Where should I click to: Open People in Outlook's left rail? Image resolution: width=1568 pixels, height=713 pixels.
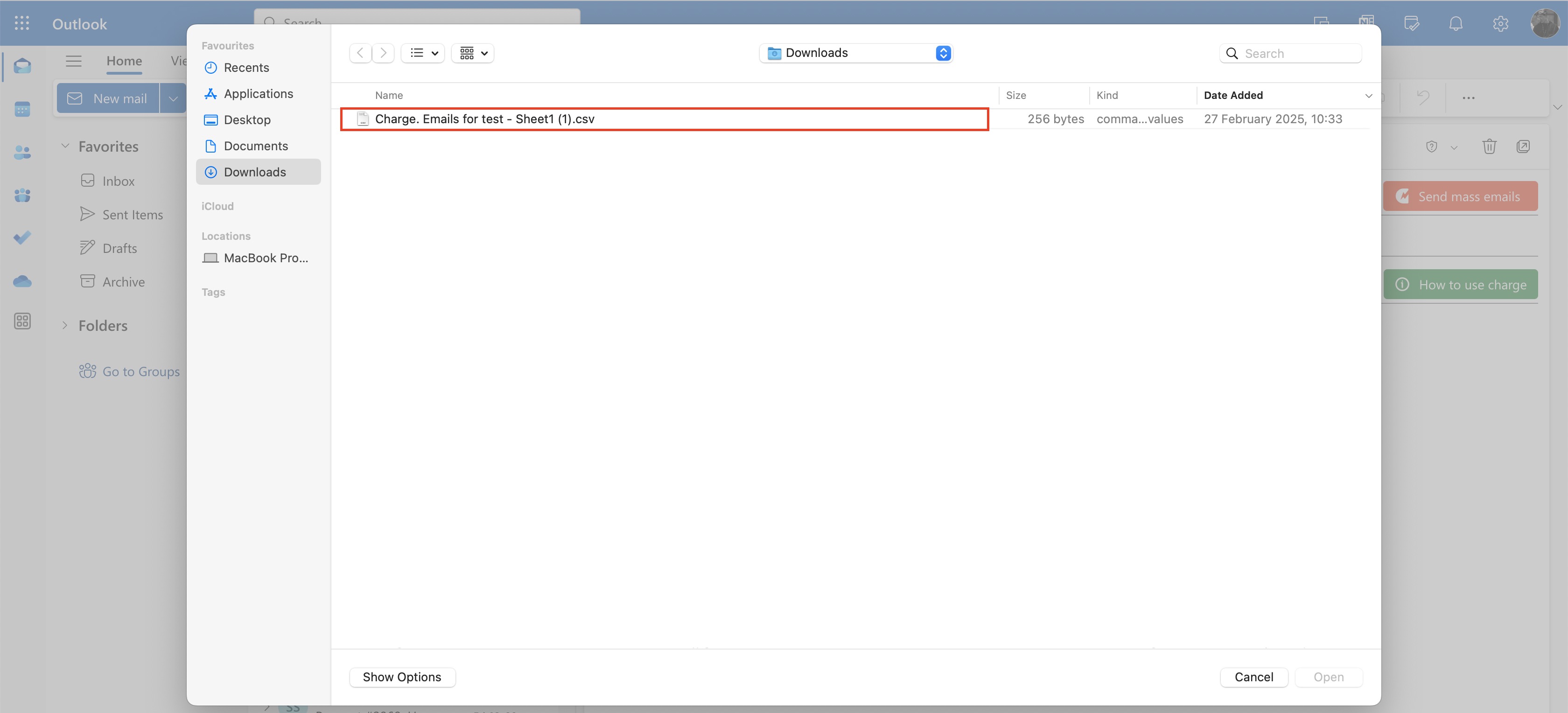click(22, 152)
